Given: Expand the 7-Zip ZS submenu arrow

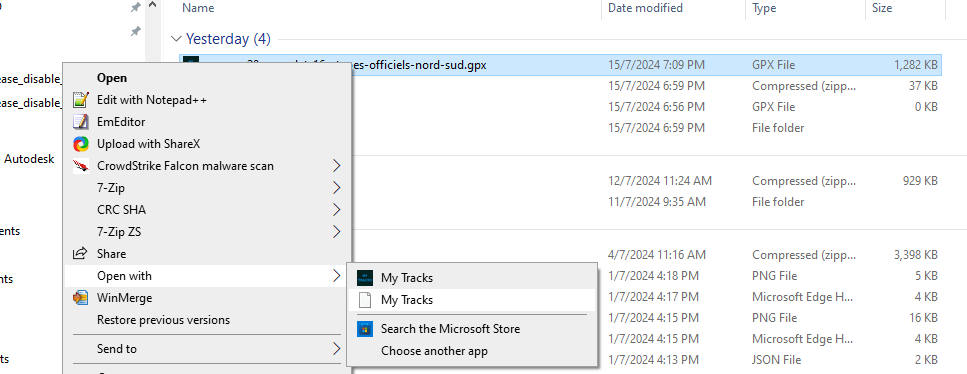Looking at the screenshot, I should [337, 232].
